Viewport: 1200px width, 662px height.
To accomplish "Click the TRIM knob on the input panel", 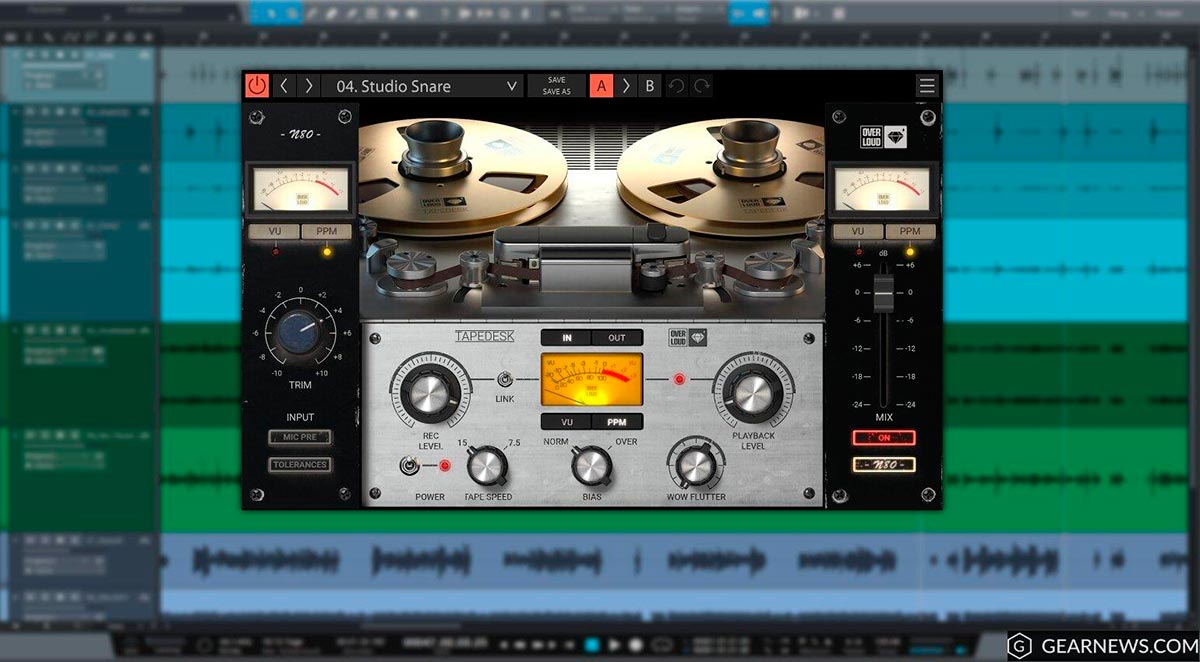I will [300, 333].
